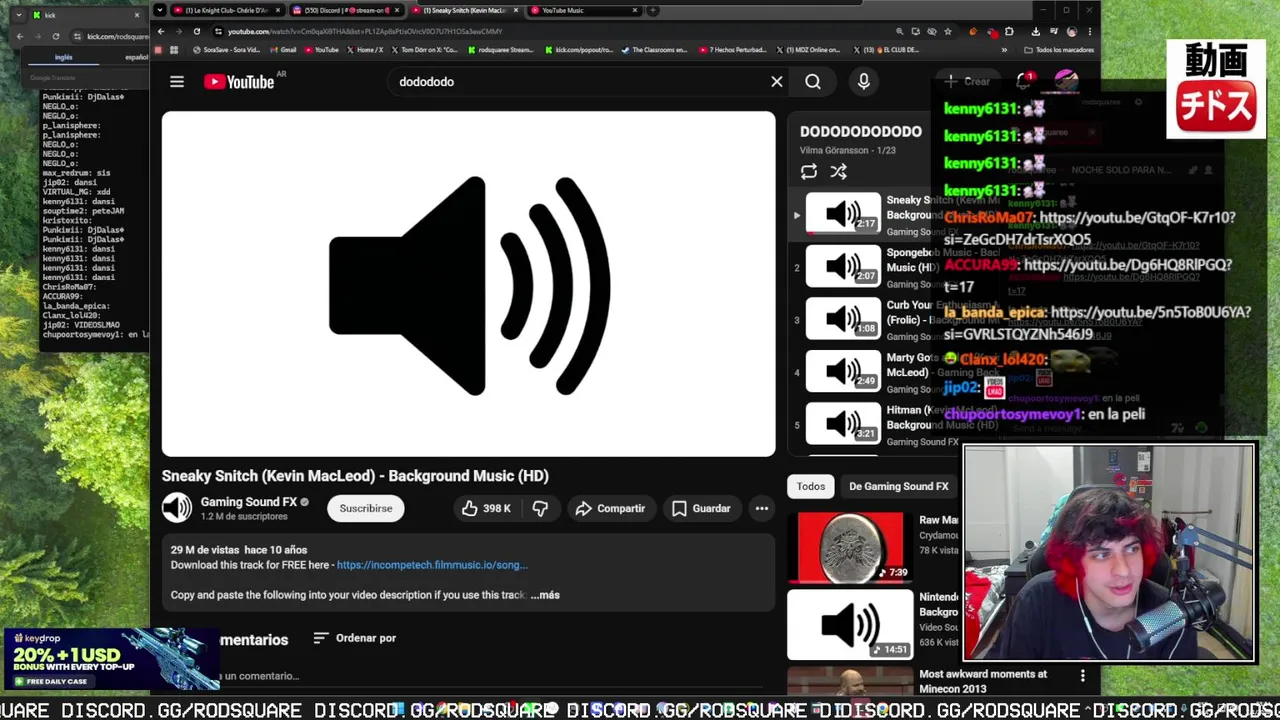Click the video title 'Sneaky Snitch (Kevin MacLeod)'
This screenshot has width=1280, height=720.
tap(355, 476)
